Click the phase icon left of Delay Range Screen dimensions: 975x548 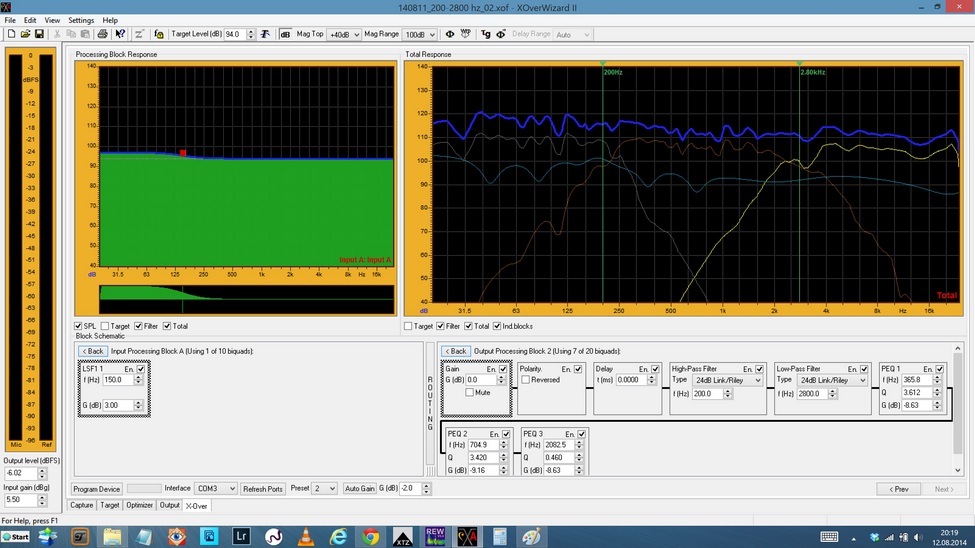[501, 34]
